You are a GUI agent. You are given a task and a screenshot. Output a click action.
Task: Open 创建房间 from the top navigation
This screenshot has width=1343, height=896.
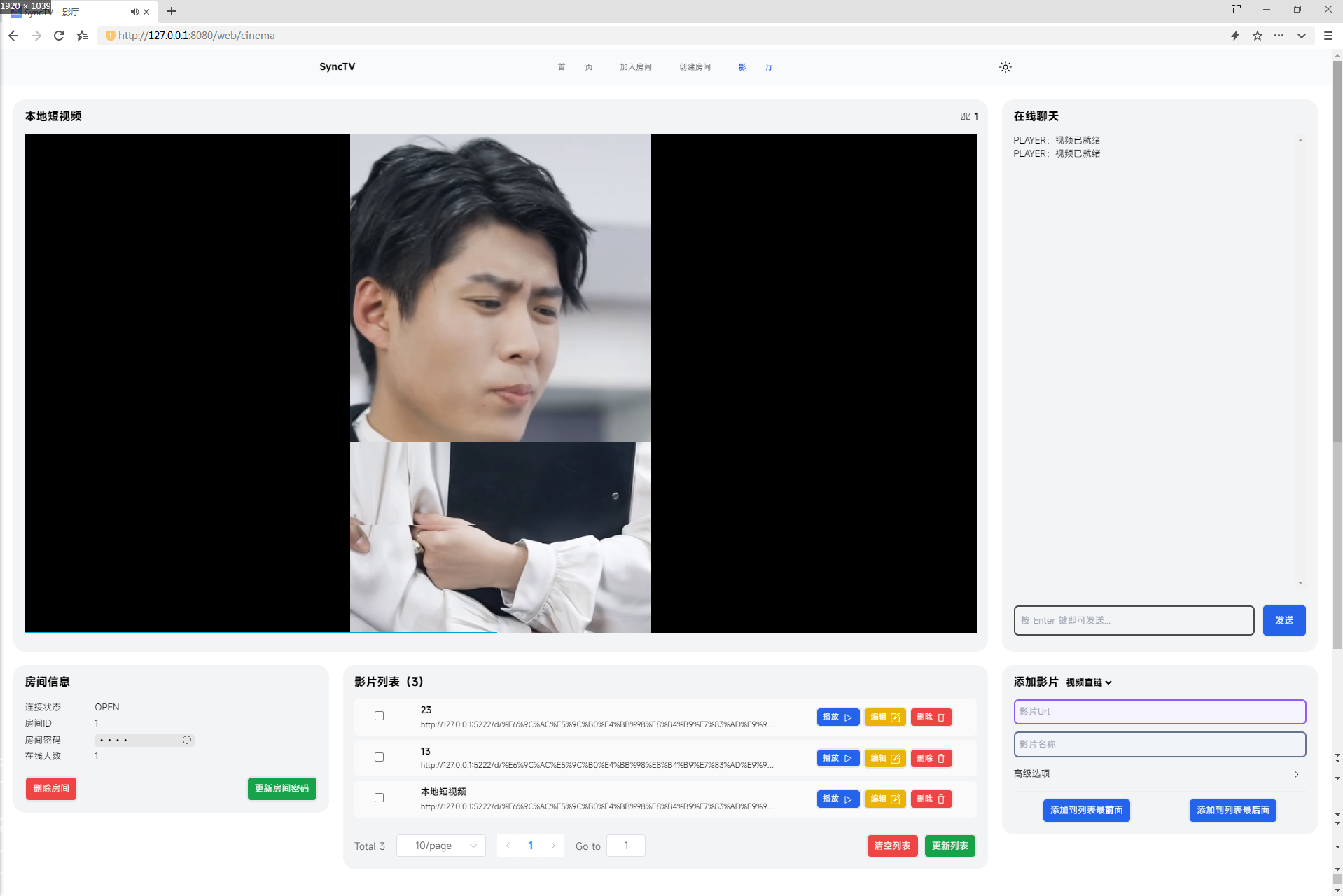pos(694,67)
